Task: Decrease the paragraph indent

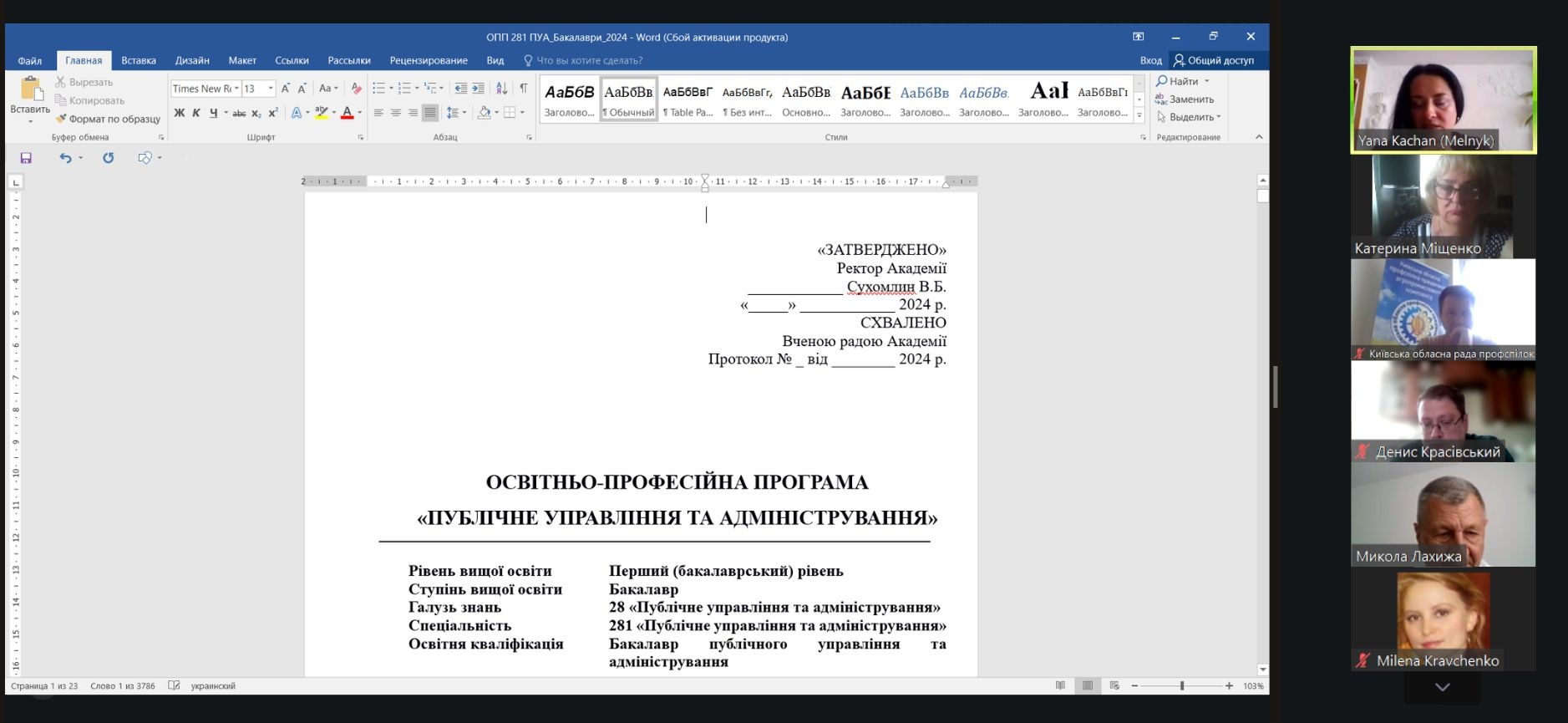Action: click(x=460, y=88)
